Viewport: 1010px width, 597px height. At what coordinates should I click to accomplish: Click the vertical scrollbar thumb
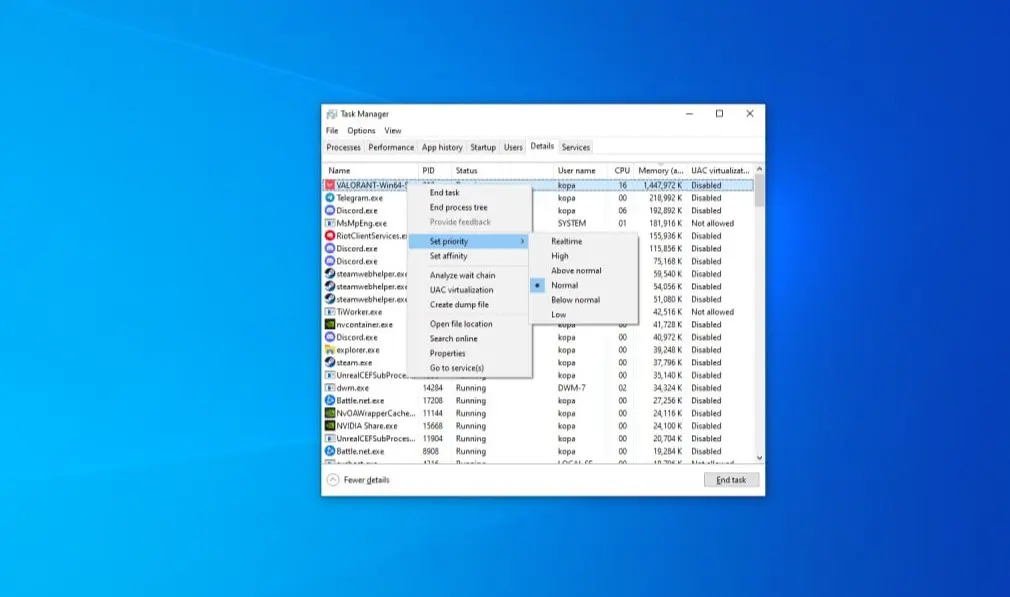coord(759,190)
